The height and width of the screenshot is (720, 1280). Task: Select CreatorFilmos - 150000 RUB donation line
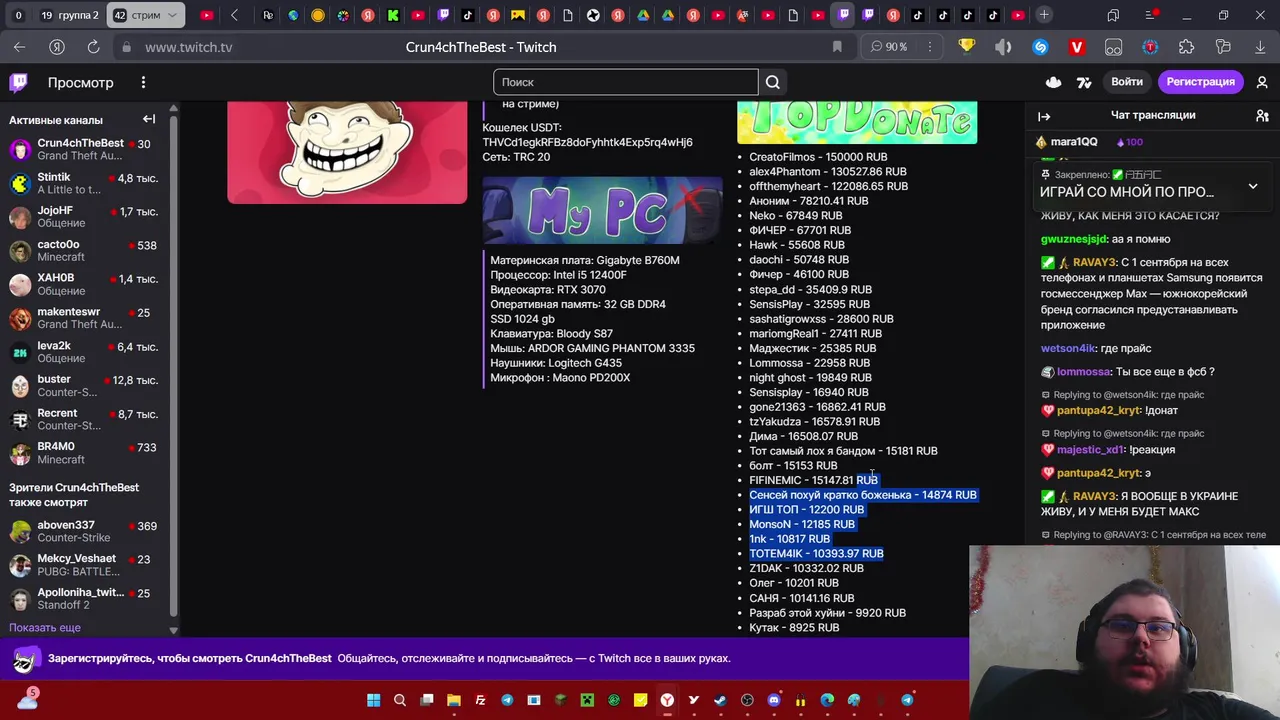tap(818, 157)
